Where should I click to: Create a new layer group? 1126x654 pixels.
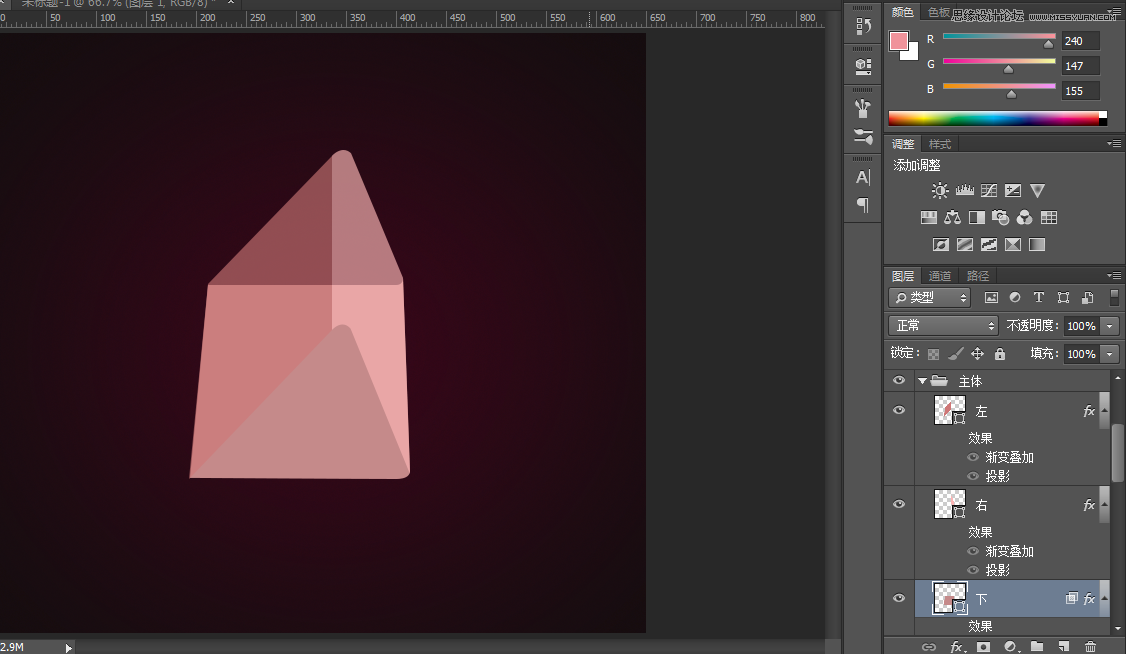pos(1037,647)
